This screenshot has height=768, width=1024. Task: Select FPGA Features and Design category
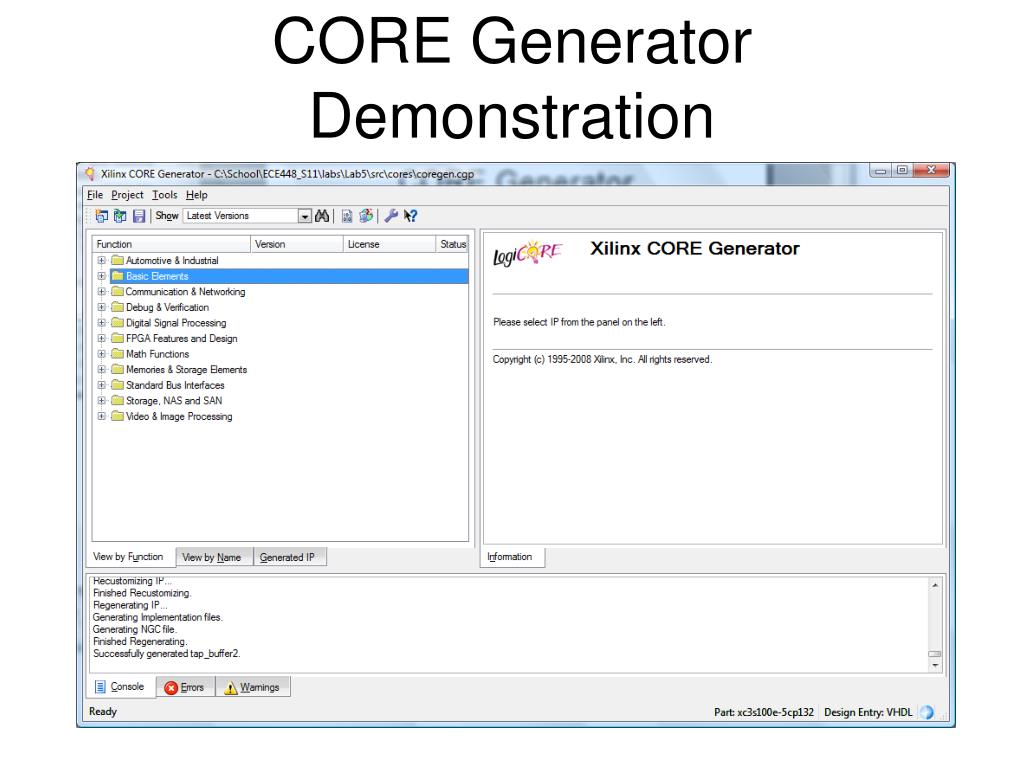(x=182, y=338)
